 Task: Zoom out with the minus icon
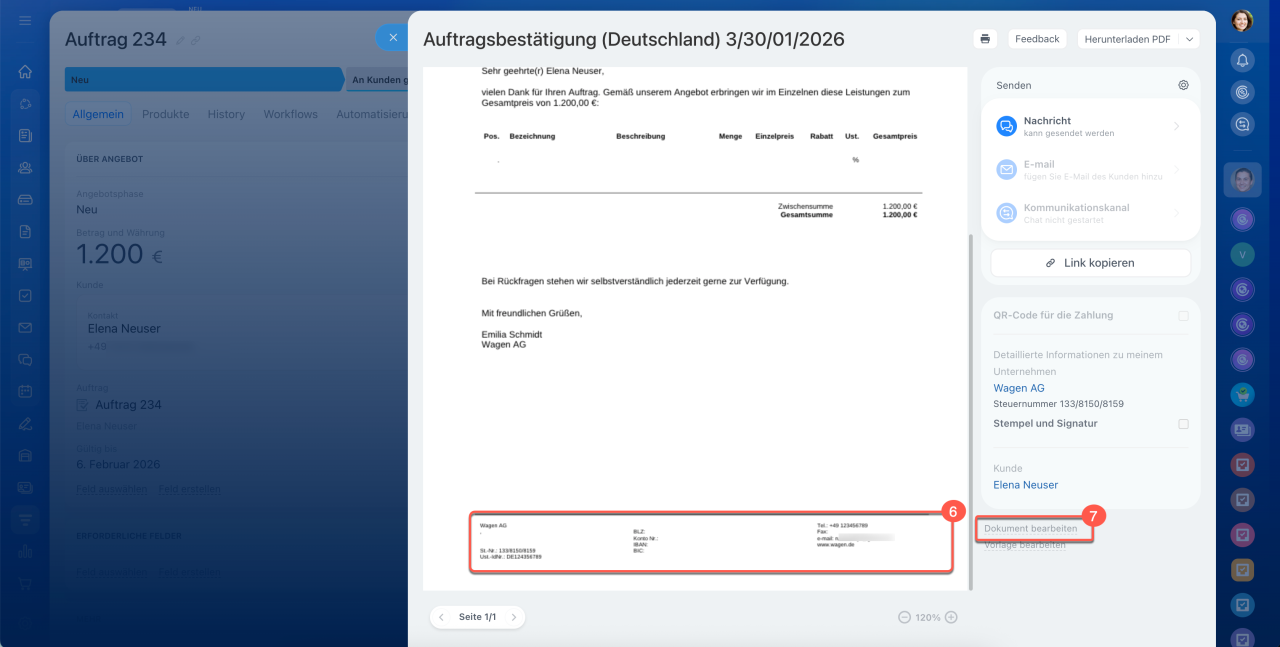coord(904,617)
